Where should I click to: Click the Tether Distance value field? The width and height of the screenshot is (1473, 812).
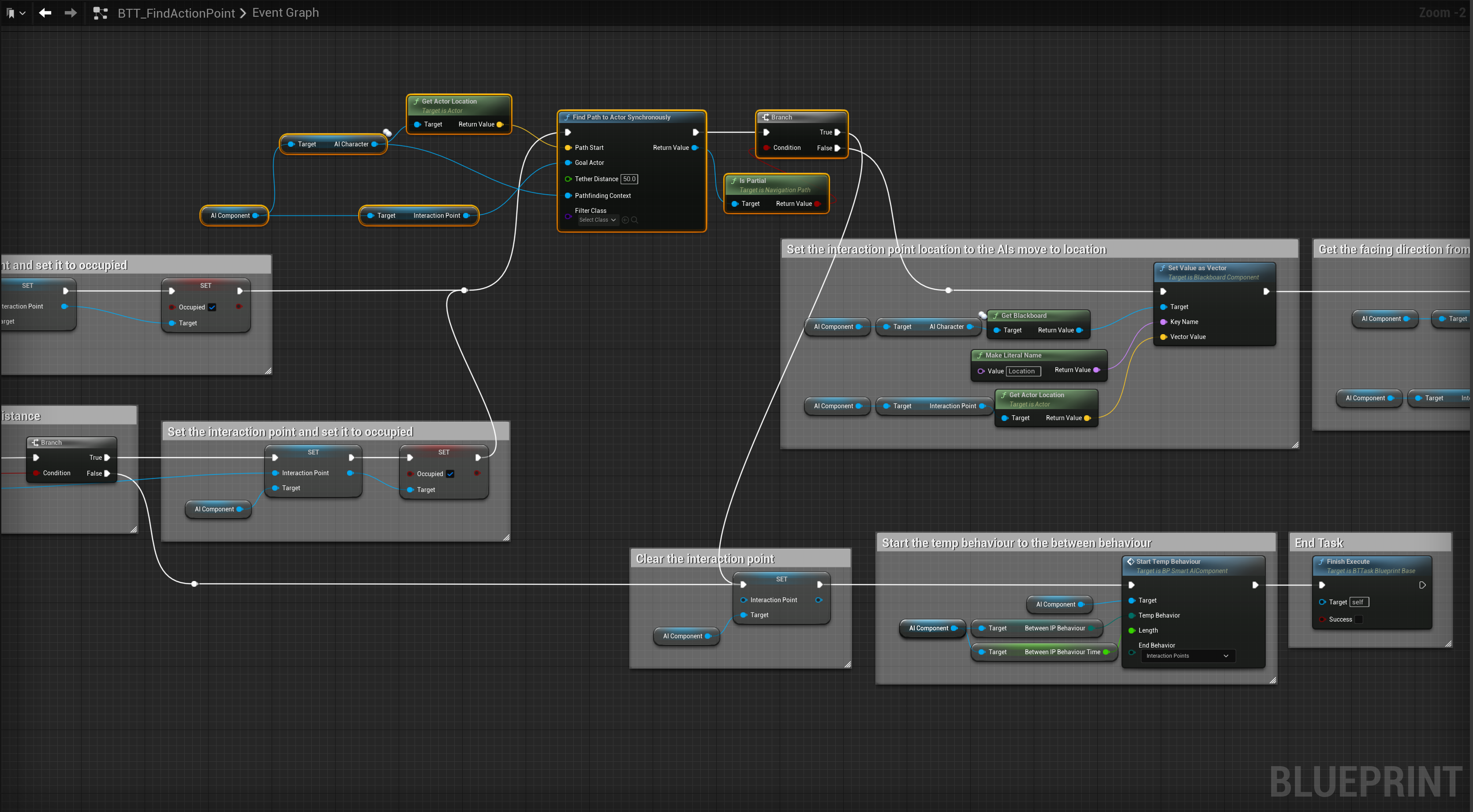(629, 179)
